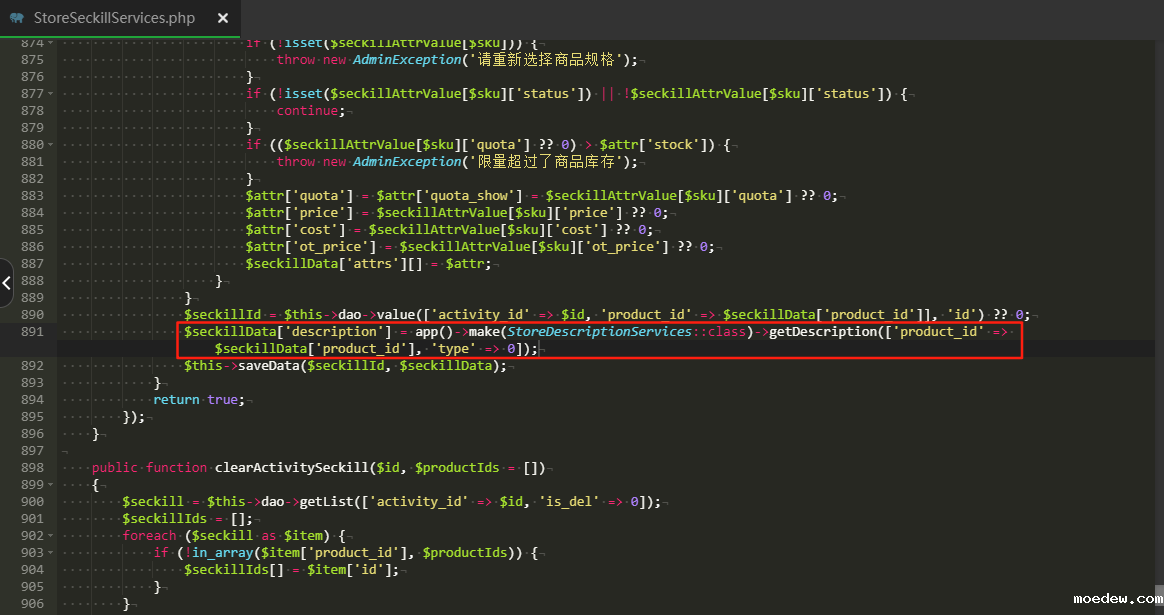Expand the side panel with the left chevron
This screenshot has height=615, width=1164.
tap(6, 283)
